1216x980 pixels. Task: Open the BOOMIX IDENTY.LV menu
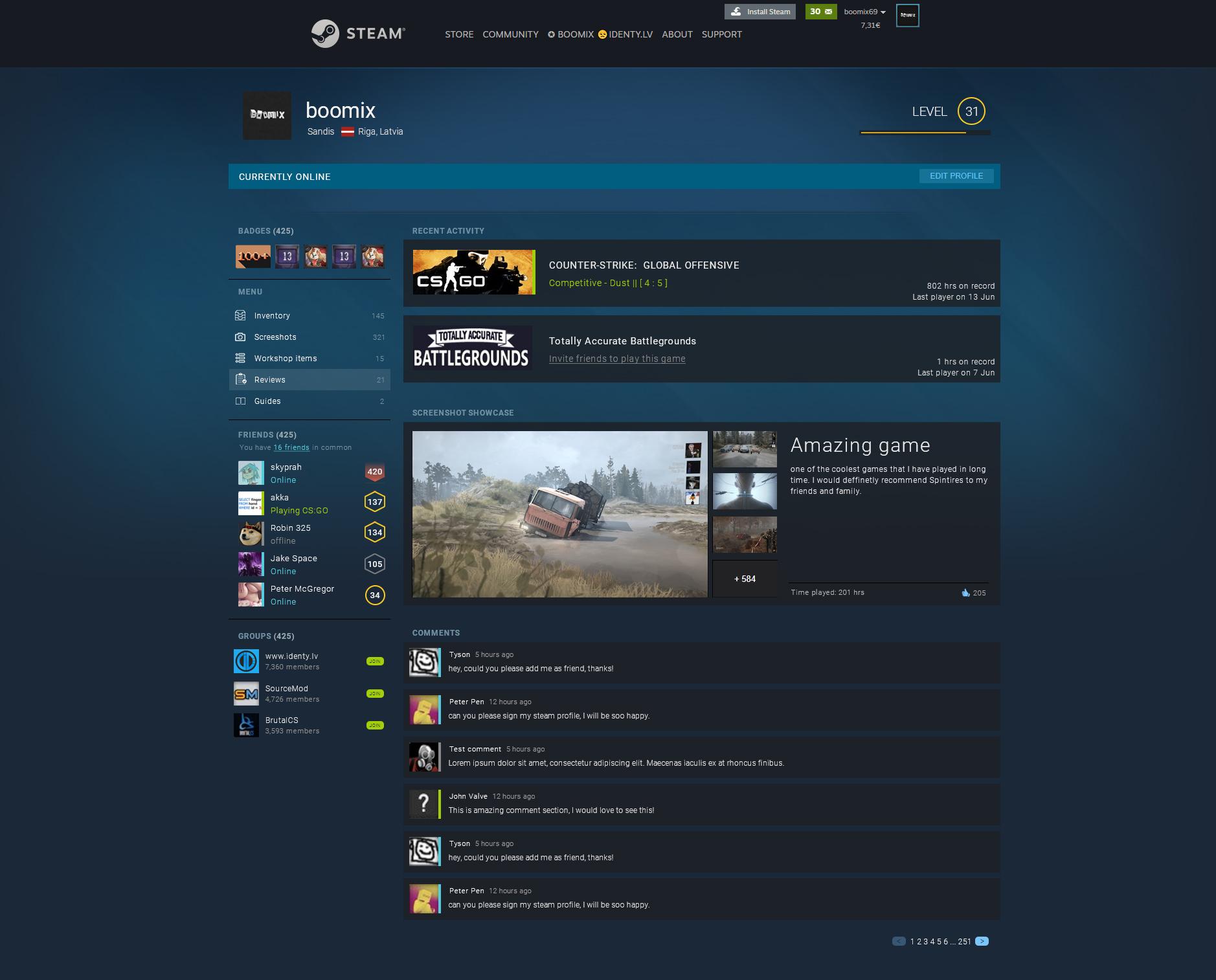[600, 34]
